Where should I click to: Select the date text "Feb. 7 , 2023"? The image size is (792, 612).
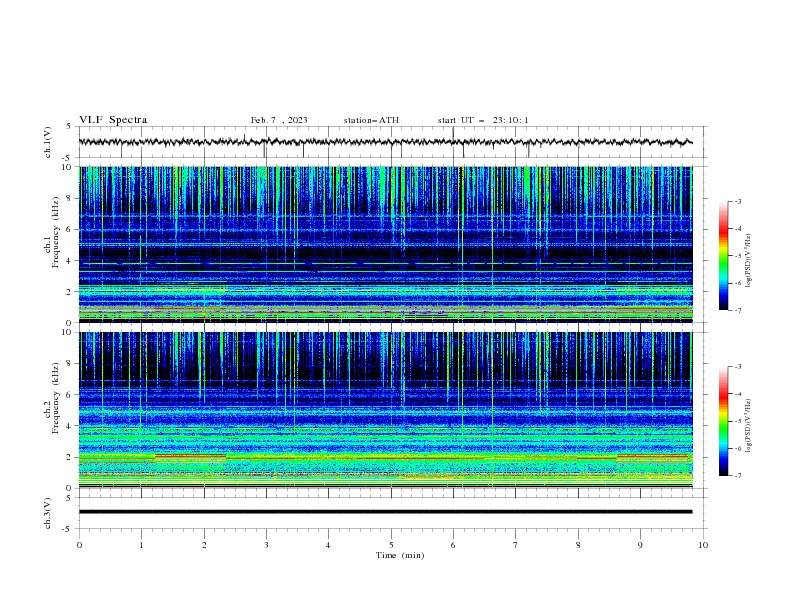[x=279, y=120]
